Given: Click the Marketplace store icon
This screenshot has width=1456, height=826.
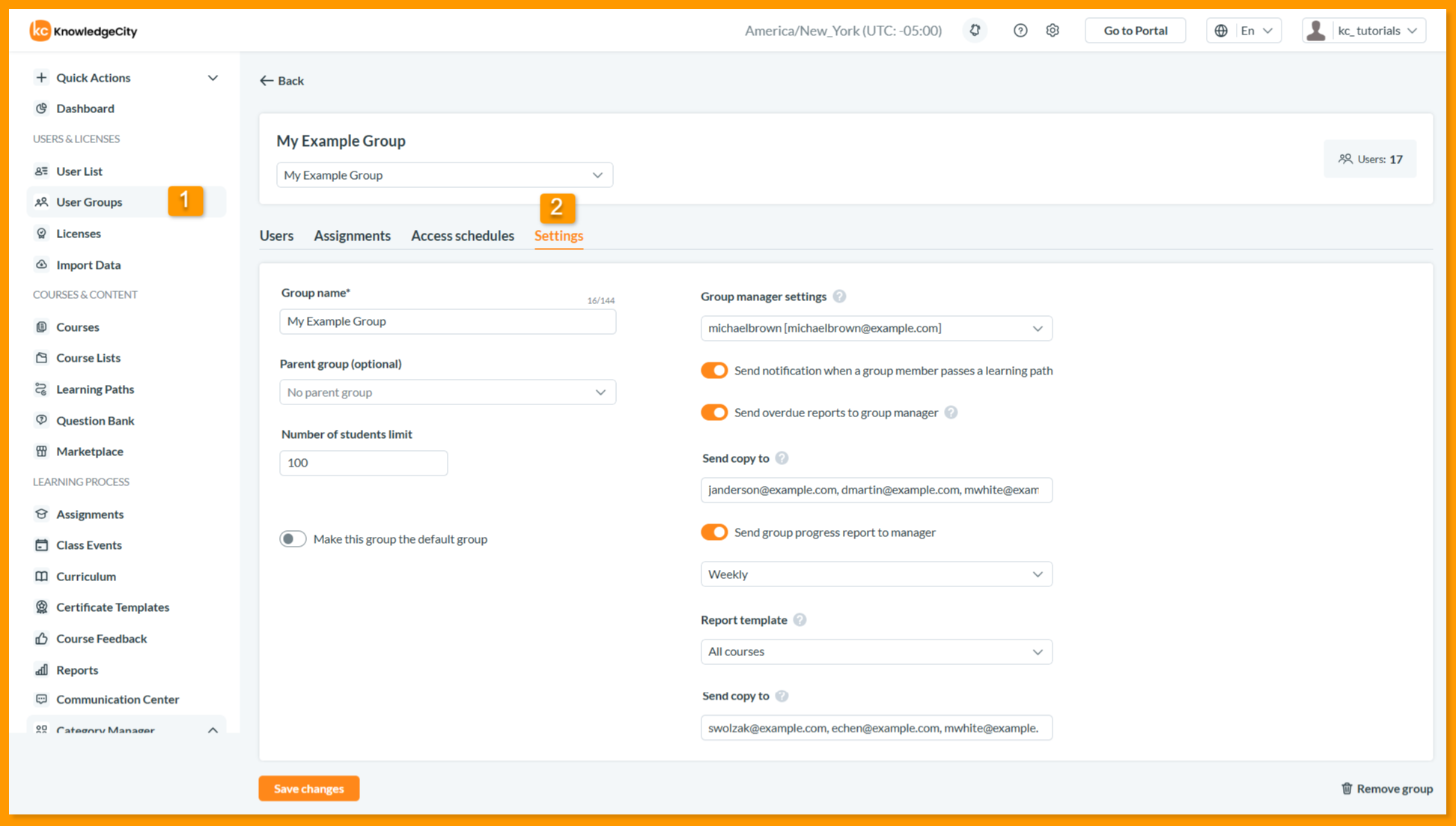Looking at the screenshot, I should (x=41, y=452).
